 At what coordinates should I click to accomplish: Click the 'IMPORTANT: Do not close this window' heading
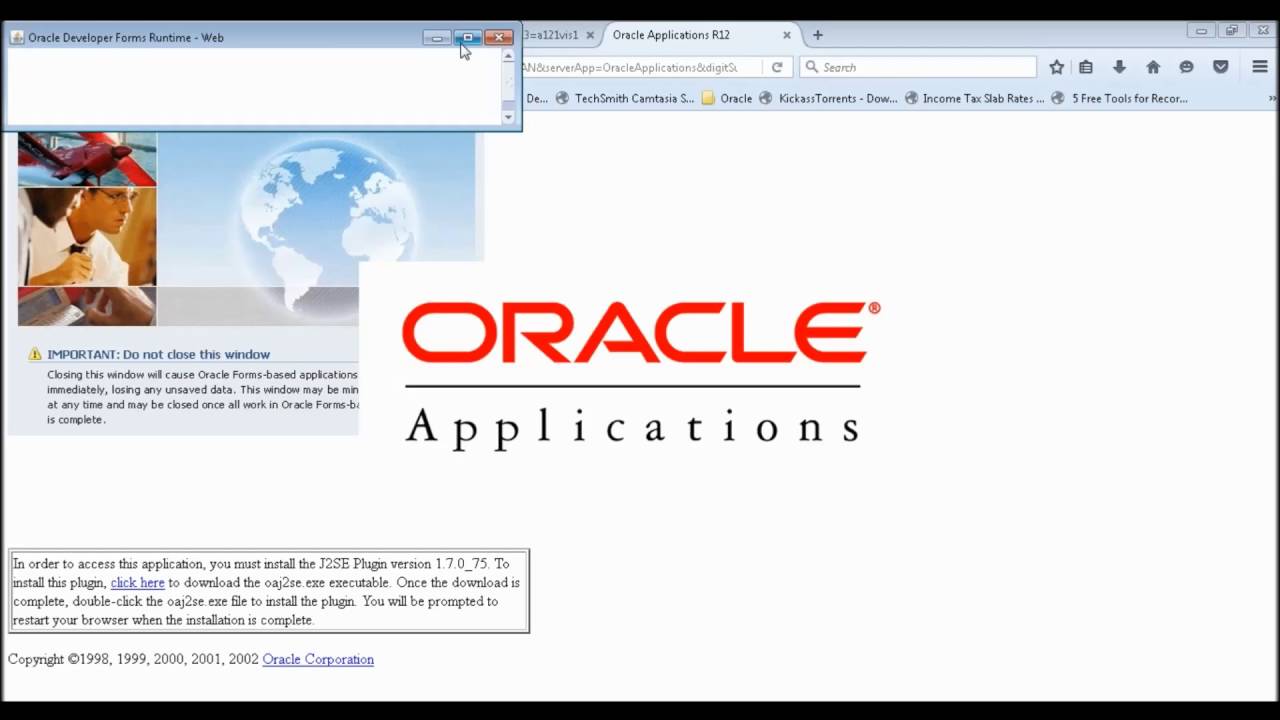pyautogui.click(x=158, y=354)
